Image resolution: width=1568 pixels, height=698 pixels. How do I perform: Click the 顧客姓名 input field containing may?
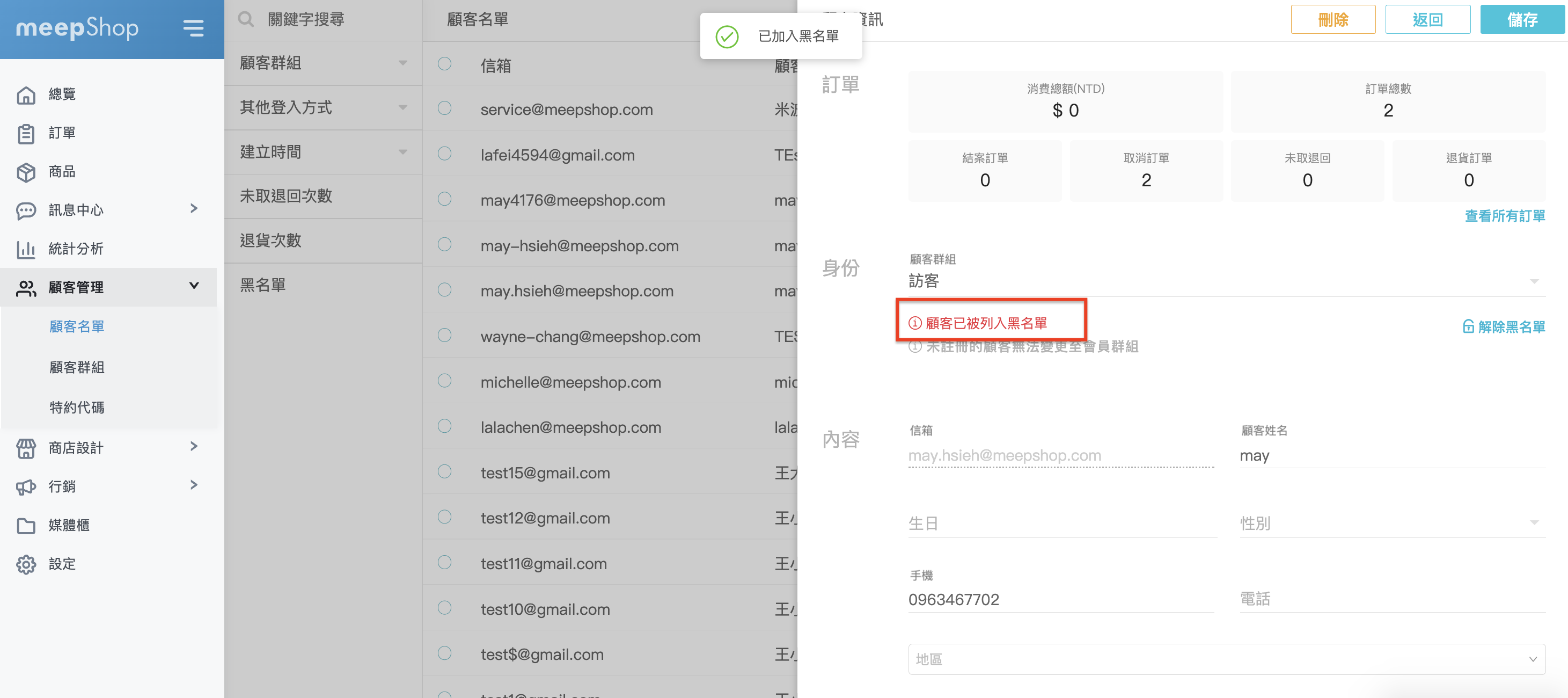[1391, 456]
